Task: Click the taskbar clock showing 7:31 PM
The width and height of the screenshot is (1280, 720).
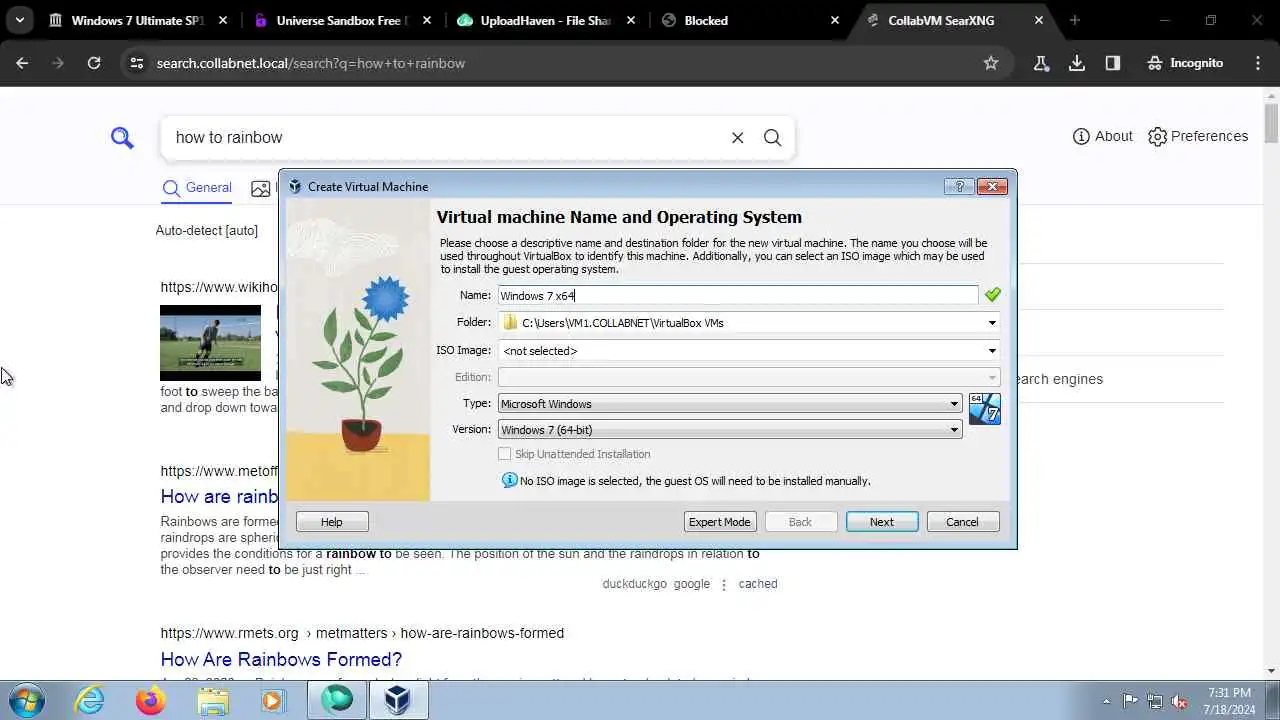Action: [1228, 700]
